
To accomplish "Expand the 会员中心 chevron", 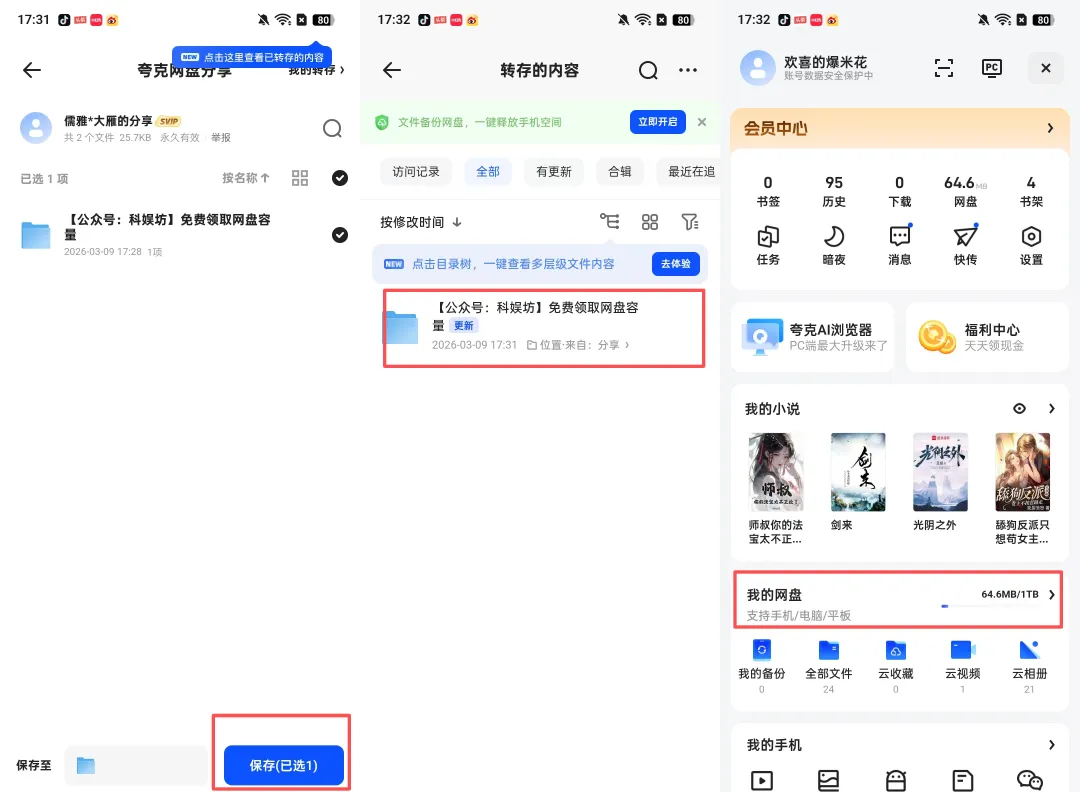I will tap(1050, 128).
